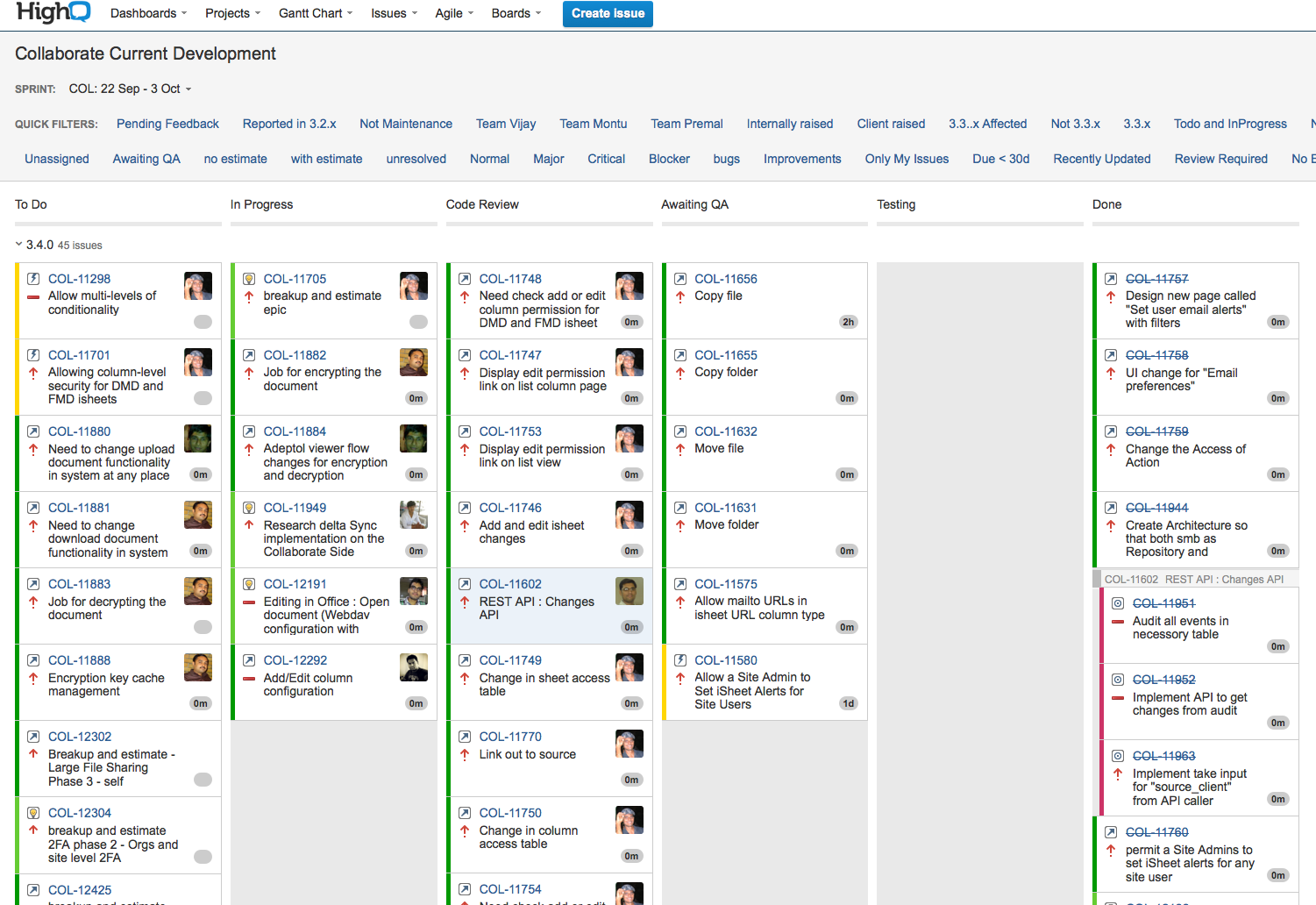The width and height of the screenshot is (1316, 905).
Task: Click the improvement lightbulb icon on COL-12304
Action: point(32,812)
